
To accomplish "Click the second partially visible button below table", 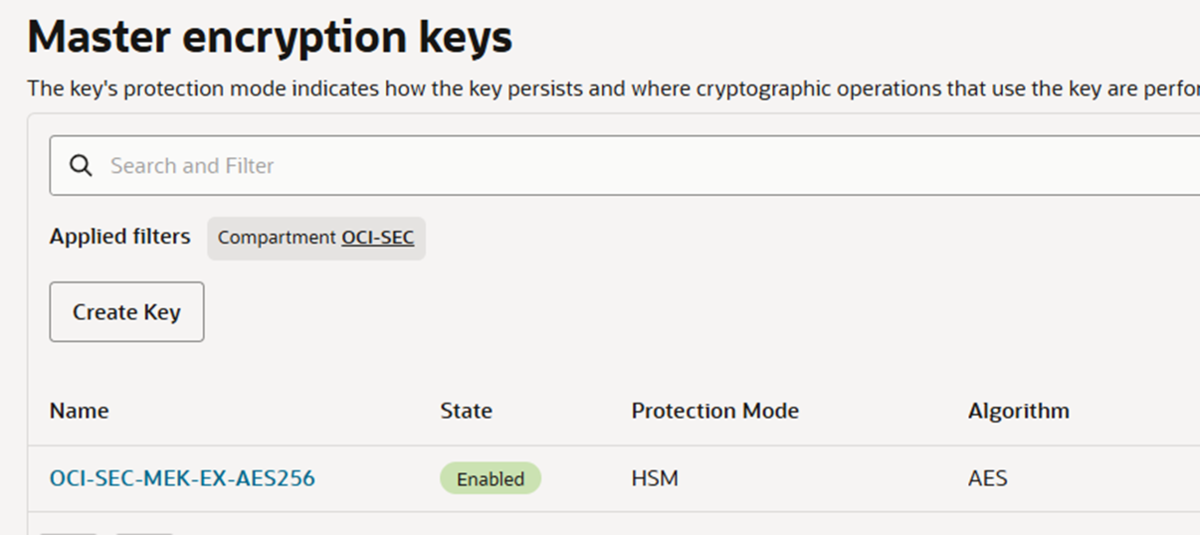I will tap(144, 532).
